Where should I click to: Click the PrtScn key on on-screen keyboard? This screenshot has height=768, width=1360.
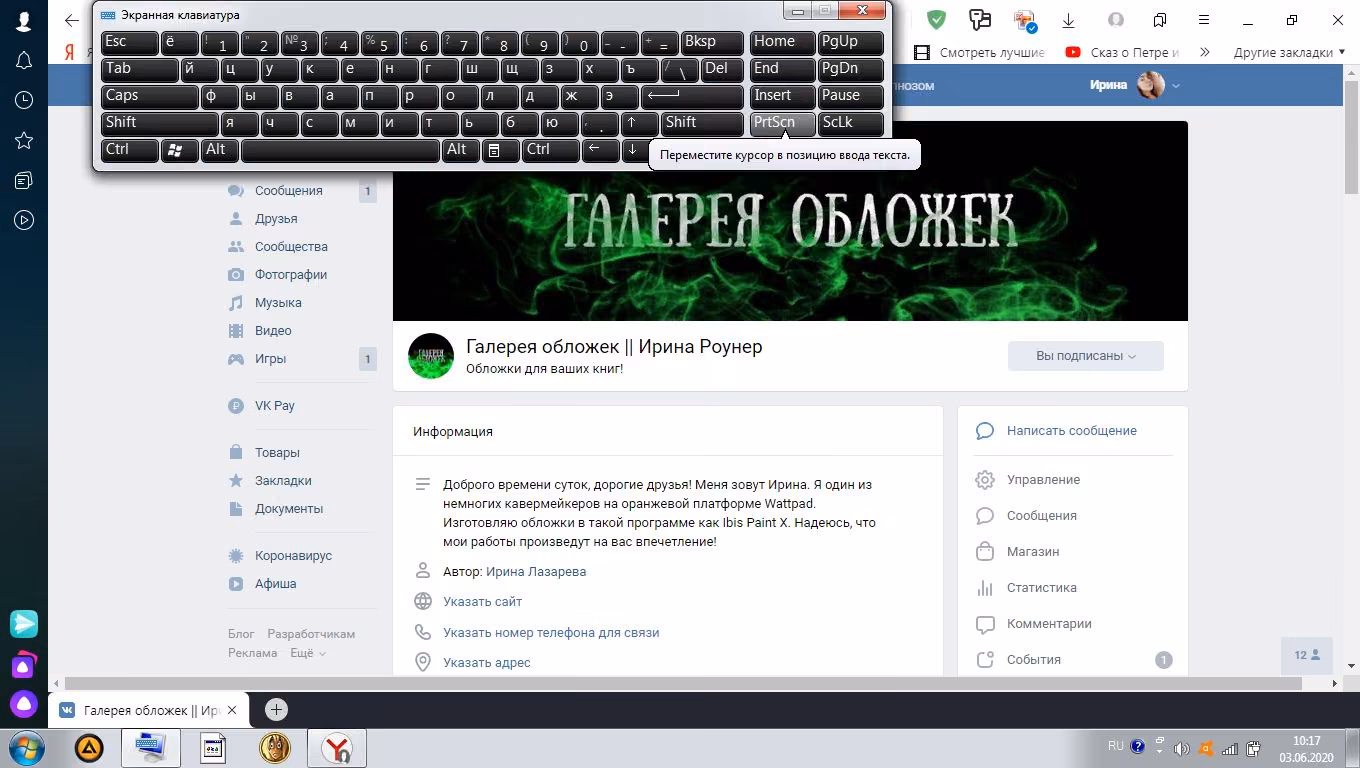pos(782,123)
